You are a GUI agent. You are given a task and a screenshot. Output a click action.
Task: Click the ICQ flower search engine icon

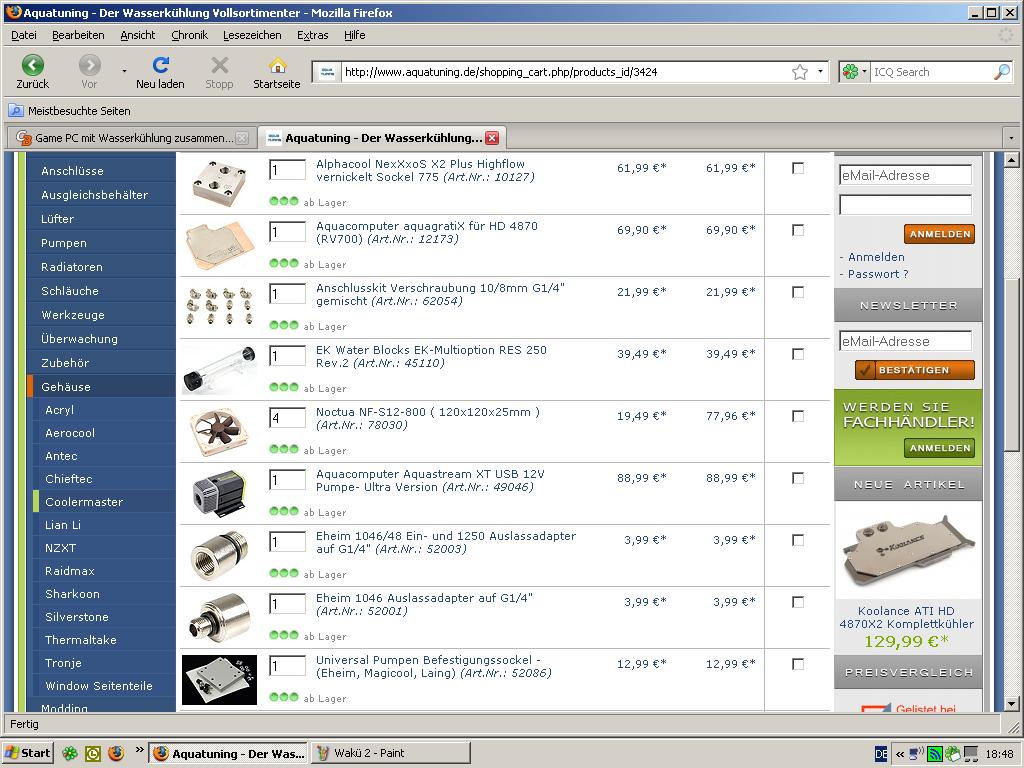tap(850, 72)
